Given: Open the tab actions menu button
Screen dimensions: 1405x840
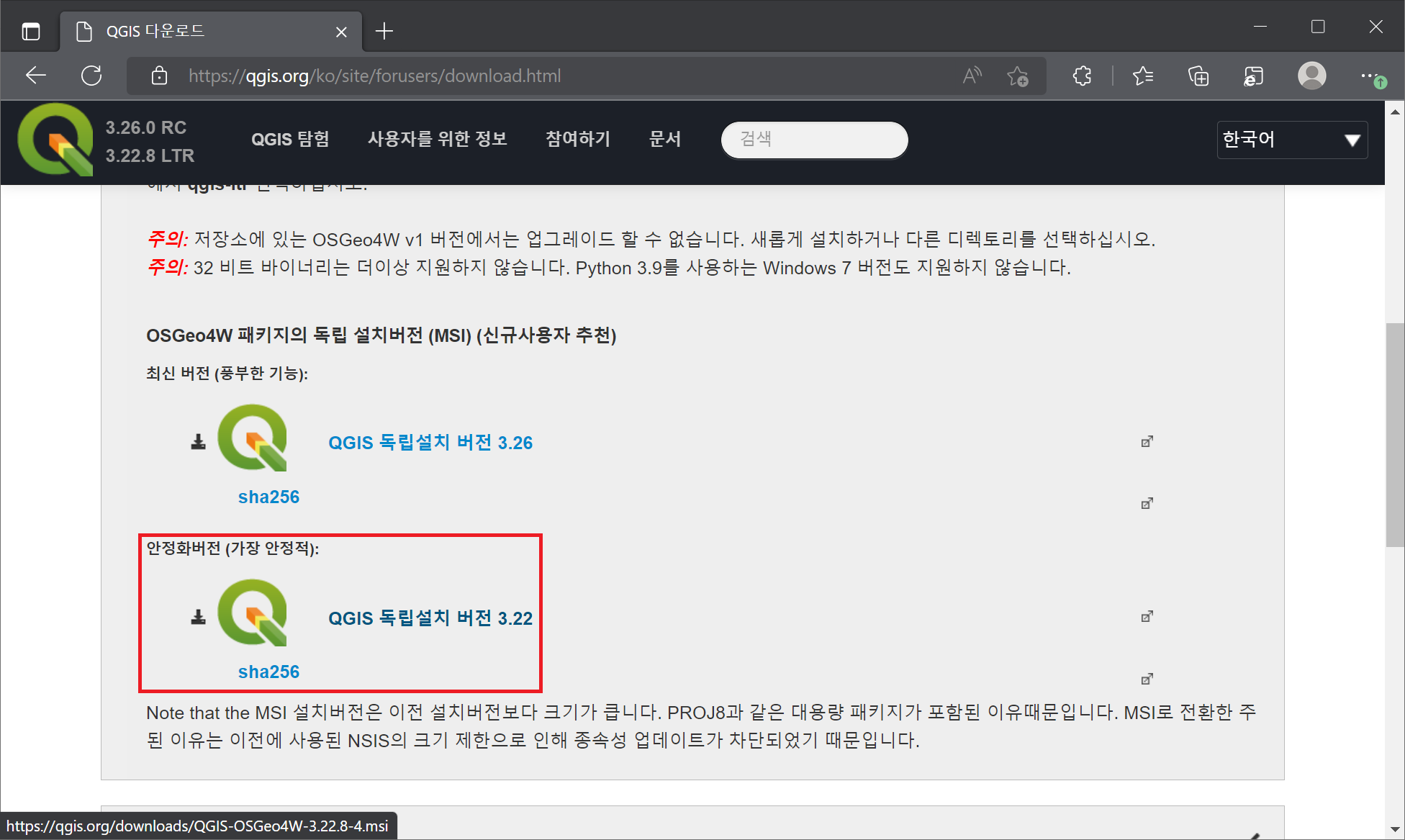Looking at the screenshot, I should pyautogui.click(x=31, y=31).
